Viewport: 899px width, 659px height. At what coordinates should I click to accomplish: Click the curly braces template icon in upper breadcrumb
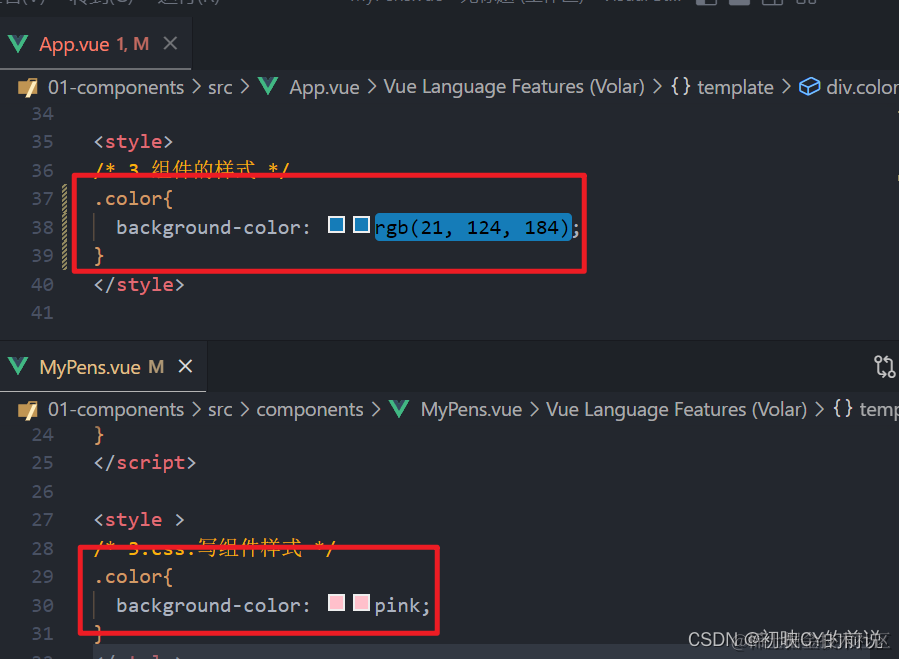681,87
